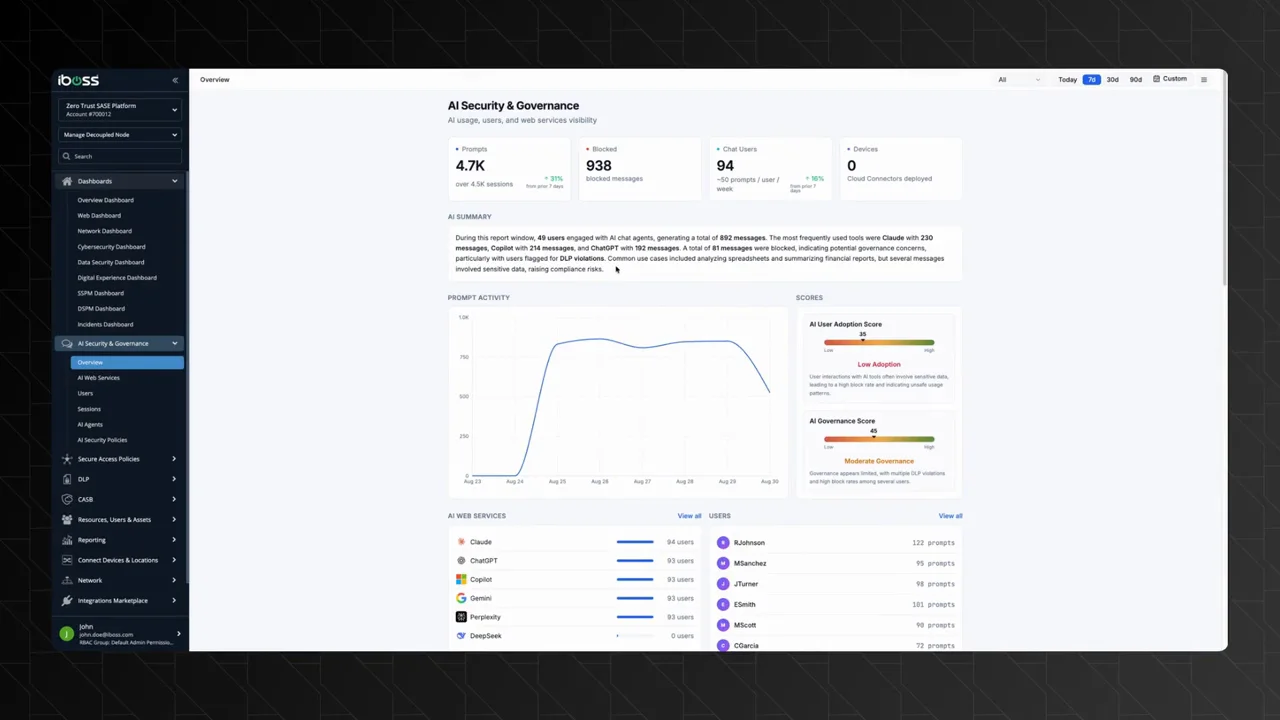Collapse the Dashboards section chevron
The image size is (1280, 720).
click(x=174, y=181)
